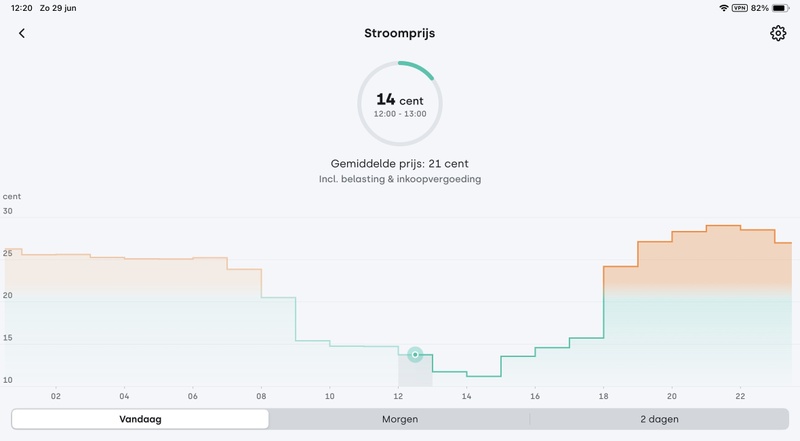Tap the chart at the 02 hour label
Screen dimensions: 800x441
click(x=56, y=396)
